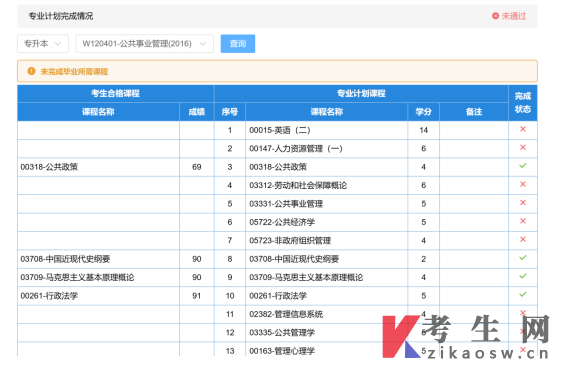Click plan course 05722-公共经济学
The width and height of the screenshot is (564, 372).
click(x=282, y=222)
